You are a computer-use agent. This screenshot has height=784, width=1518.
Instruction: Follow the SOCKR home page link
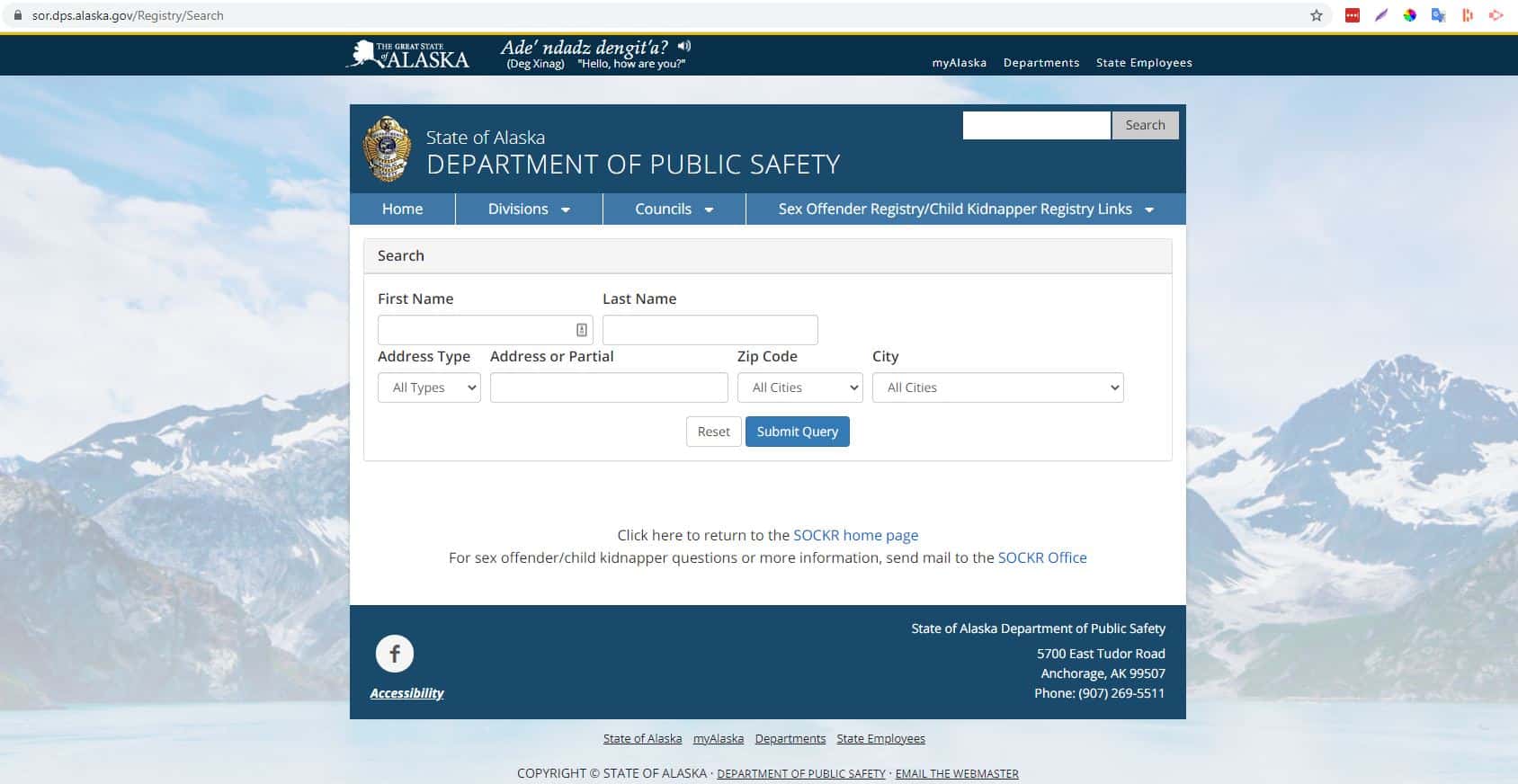pos(855,535)
